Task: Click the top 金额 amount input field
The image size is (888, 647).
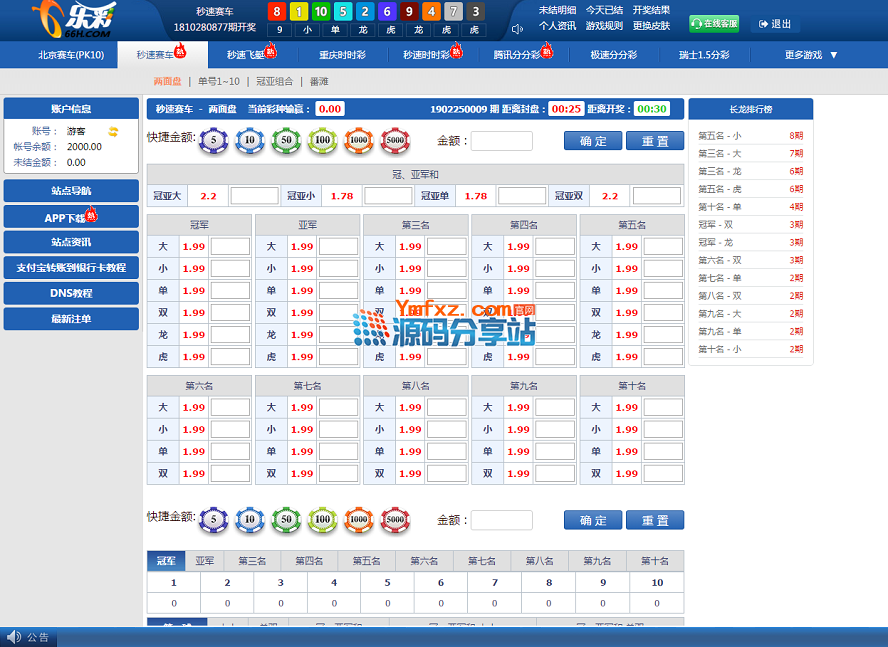Action: 501,141
